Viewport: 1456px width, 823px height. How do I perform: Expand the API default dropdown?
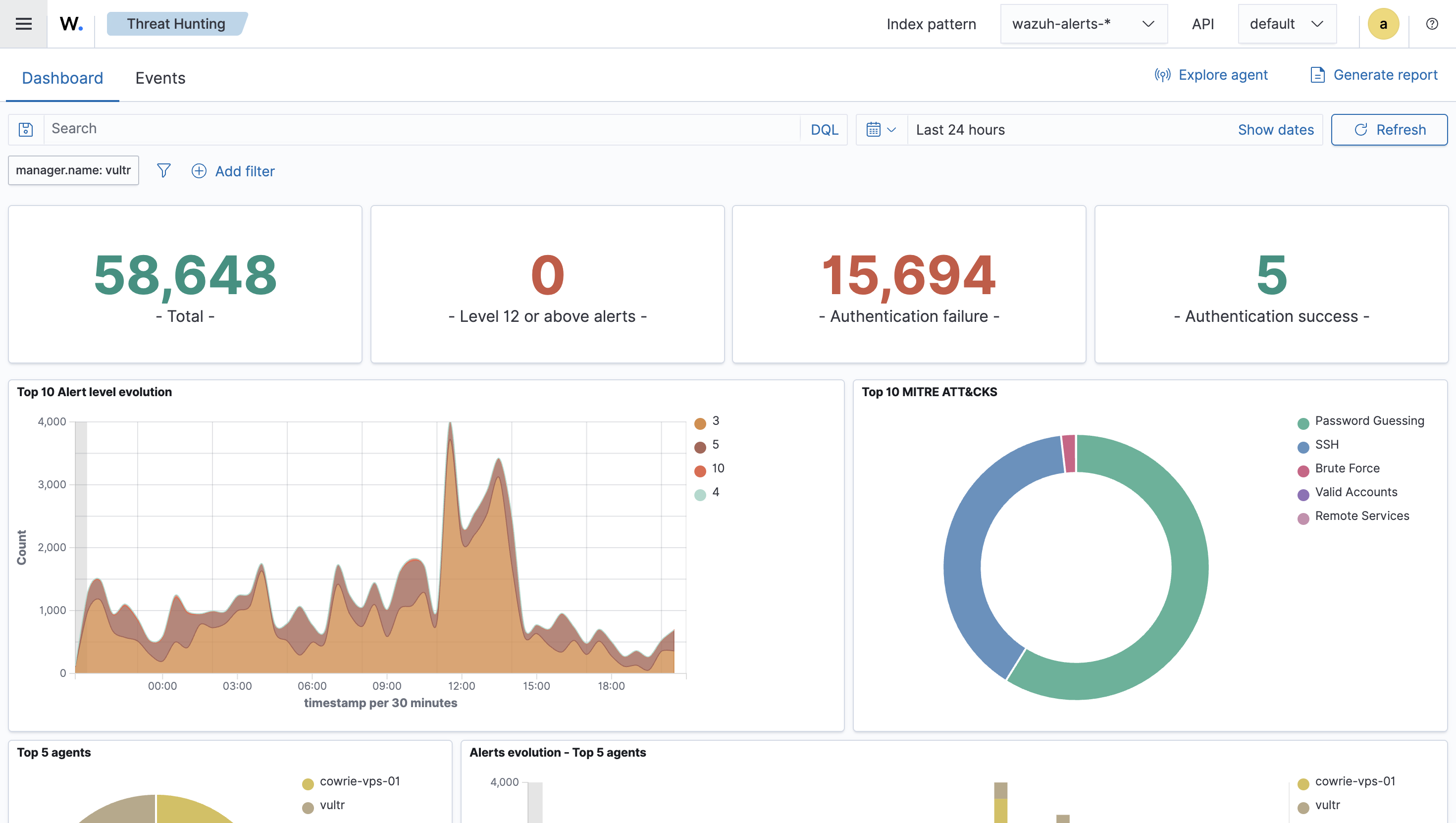pos(1287,24)
